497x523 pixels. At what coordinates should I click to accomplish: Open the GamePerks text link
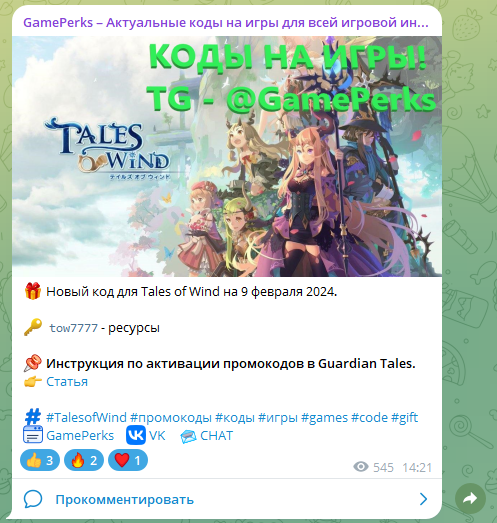[80, 436]
